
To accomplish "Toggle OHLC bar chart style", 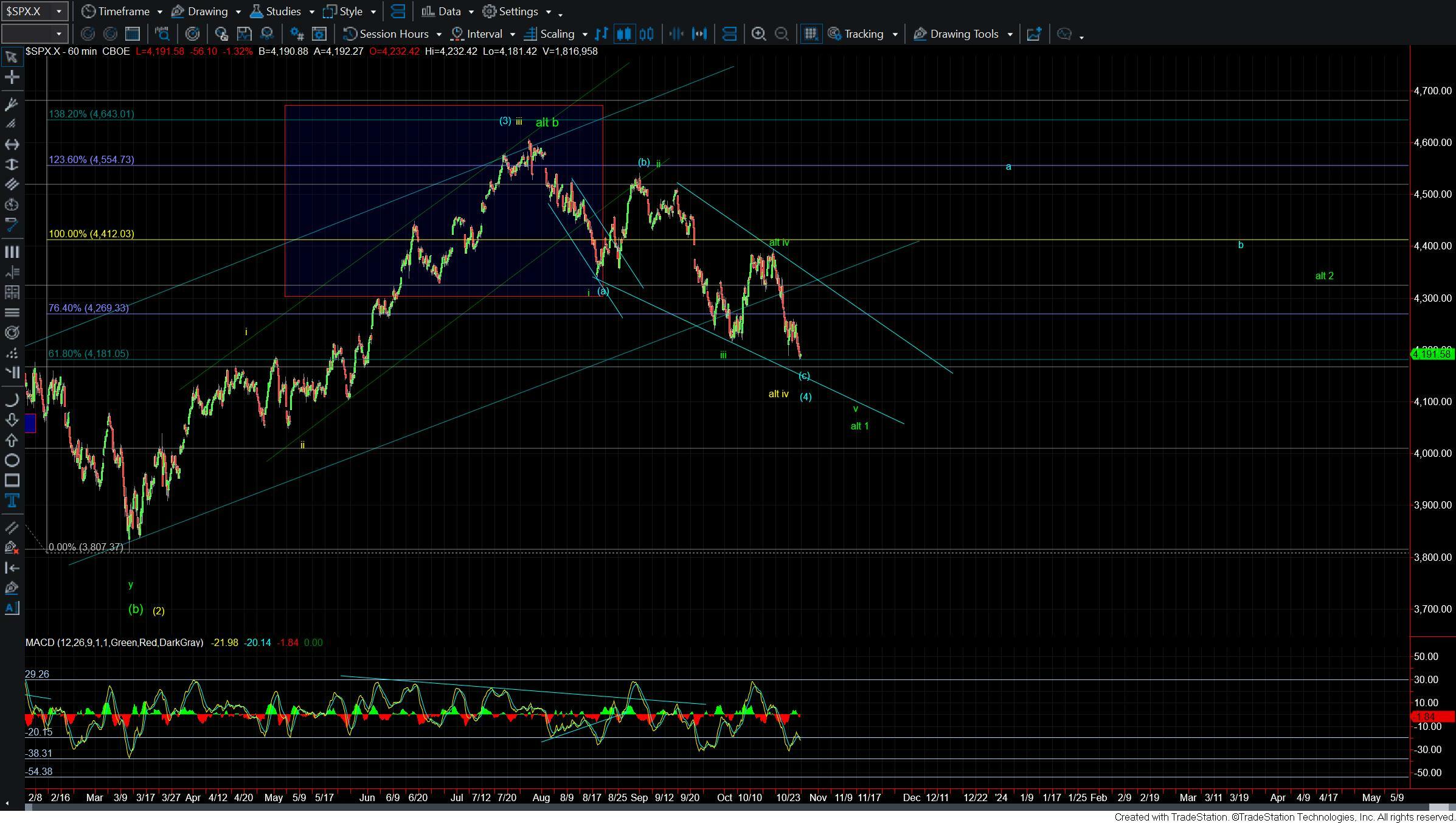I will click(x=601, y=34).
